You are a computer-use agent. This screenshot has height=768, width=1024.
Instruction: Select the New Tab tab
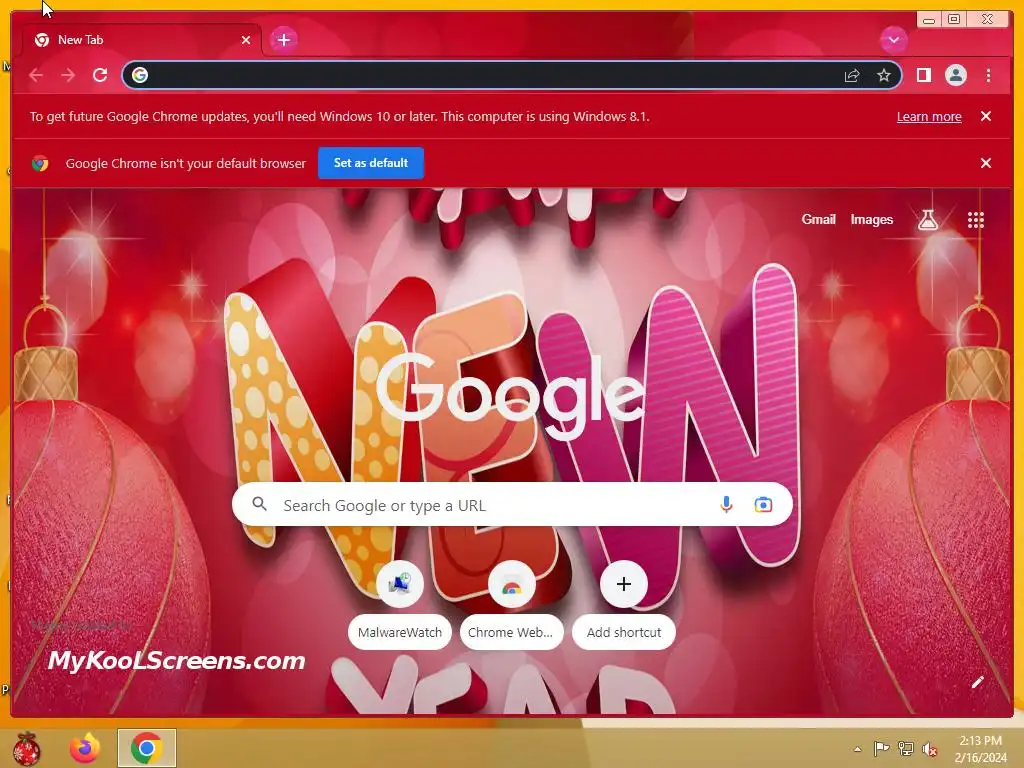(x=142, y=40)
